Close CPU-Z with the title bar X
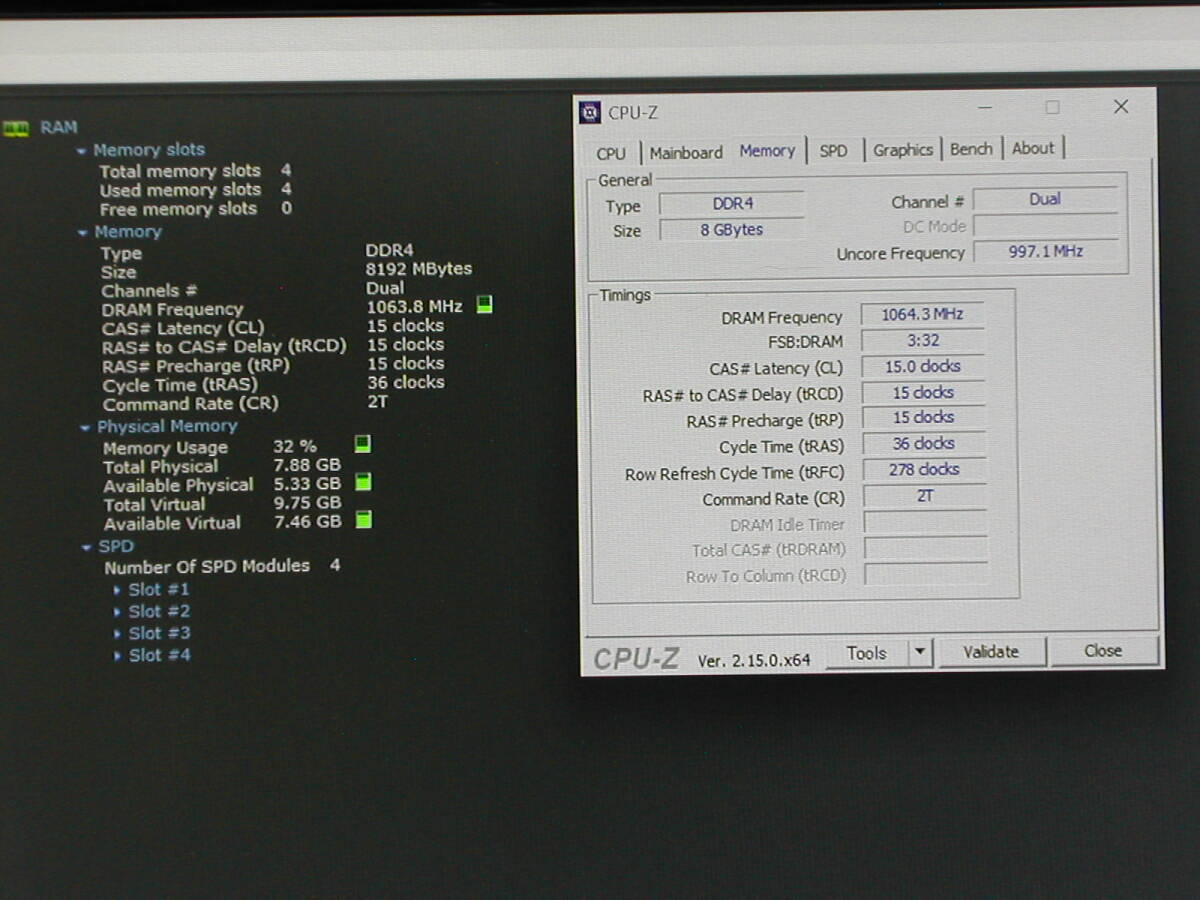 click(x=1121, y=106)
